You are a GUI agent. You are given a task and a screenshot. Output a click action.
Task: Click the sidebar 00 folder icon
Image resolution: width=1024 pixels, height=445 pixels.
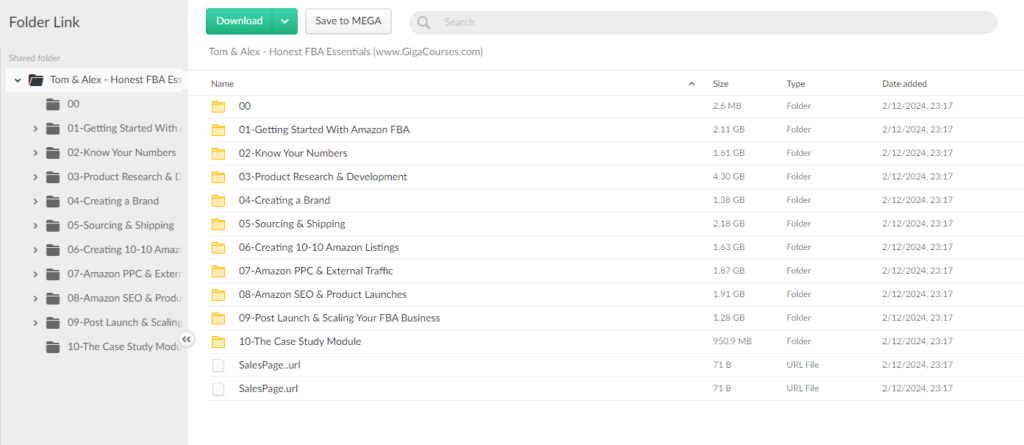click(52, 104)
